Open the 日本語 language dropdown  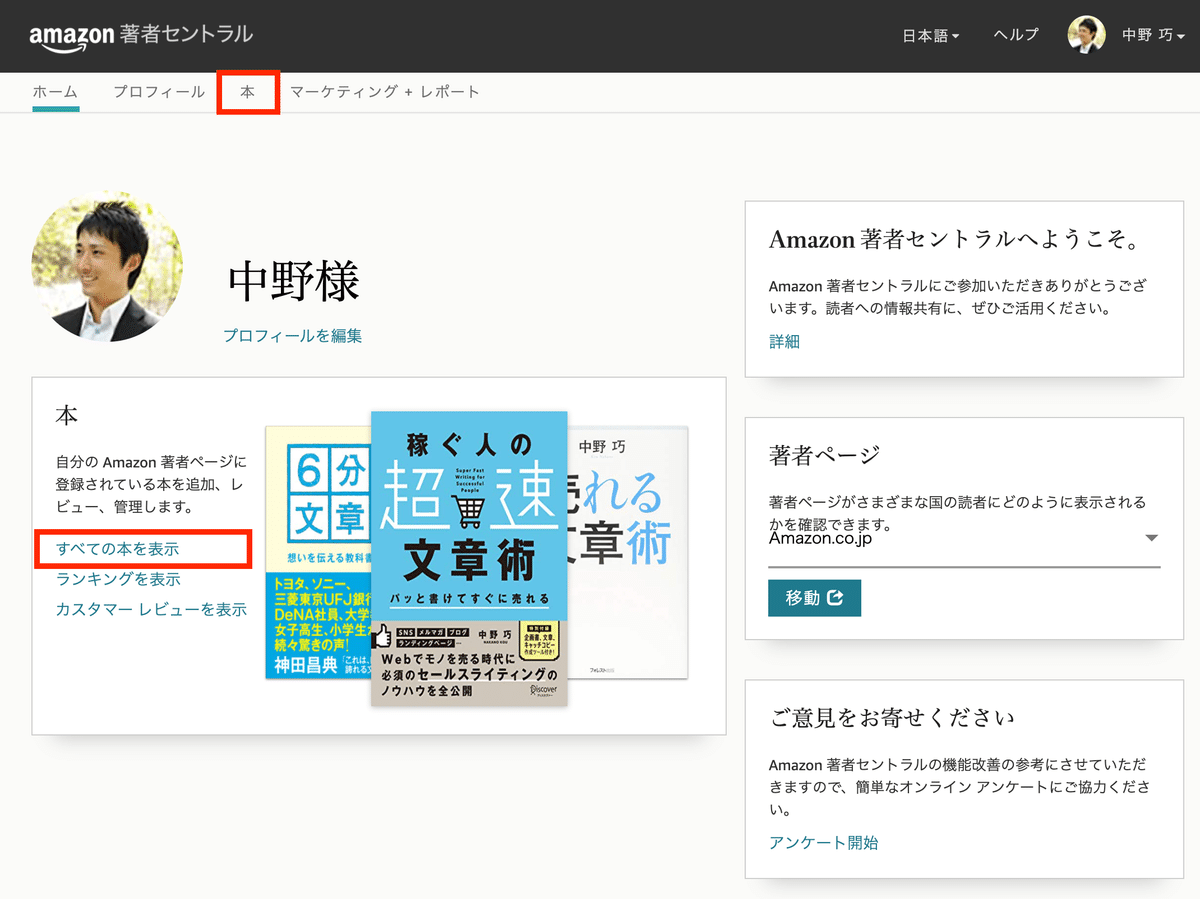pos(931,36)
